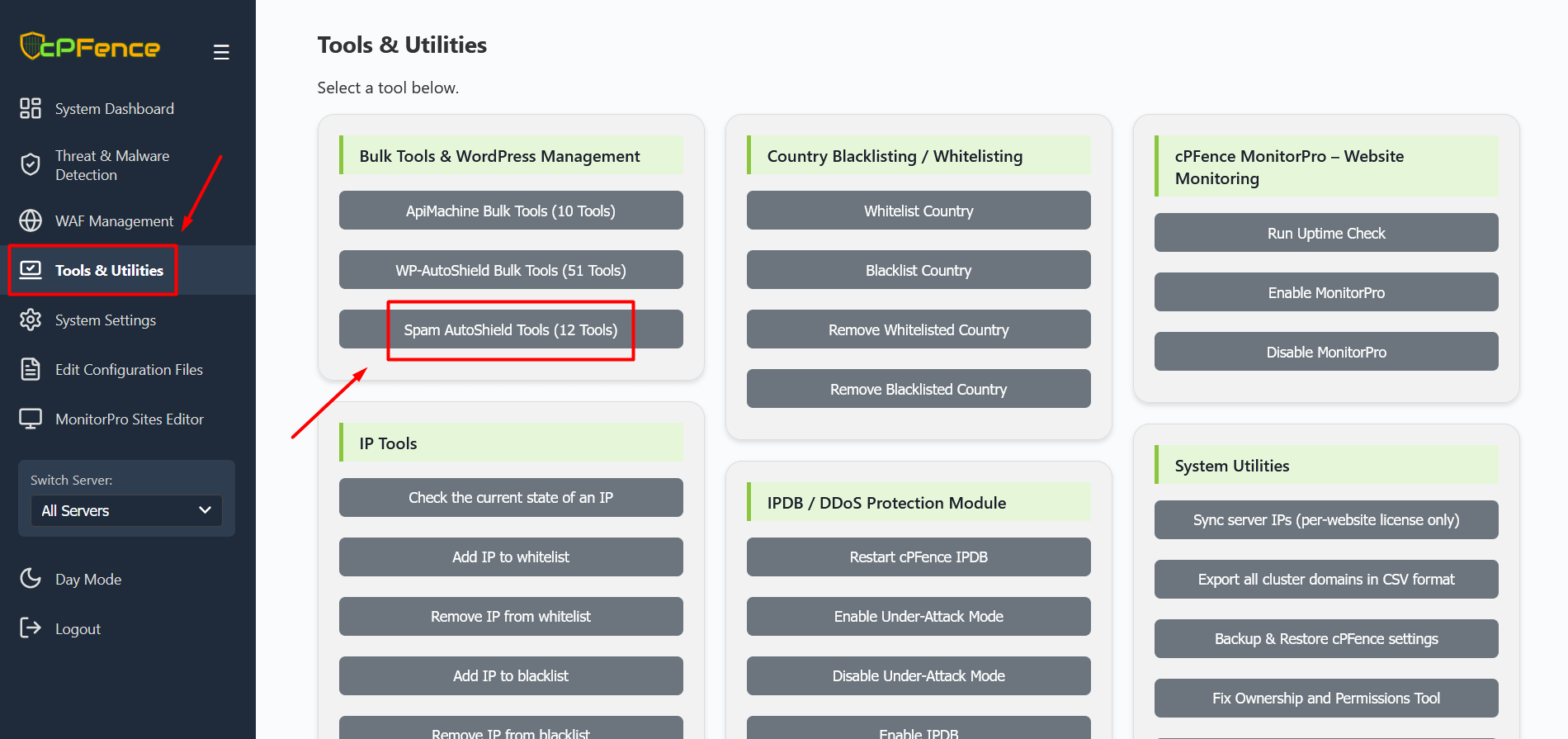Click the Logout arrow icon

pyautogui.click(x=31, y=628)
